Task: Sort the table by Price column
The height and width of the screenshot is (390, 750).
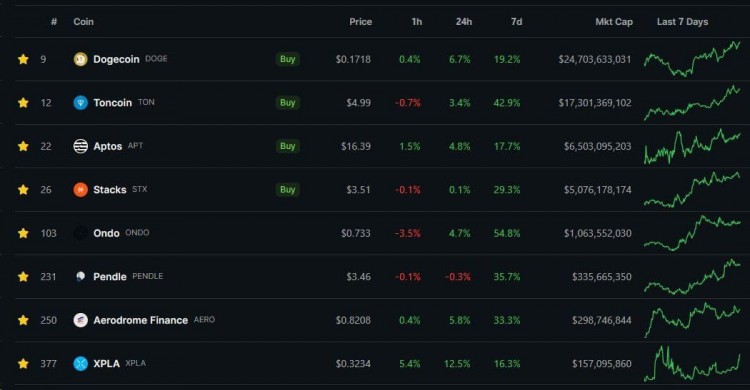Action: 360,22
